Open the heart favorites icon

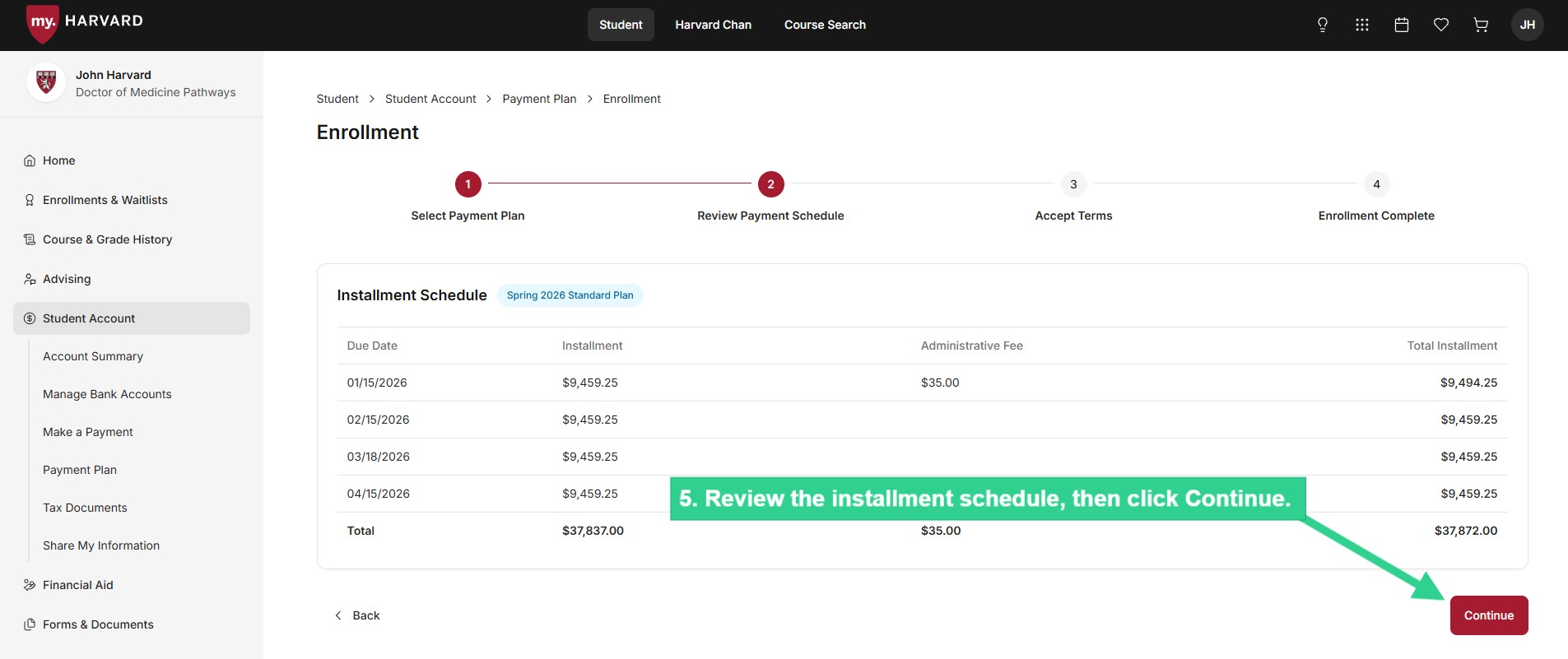(1441, 25)
